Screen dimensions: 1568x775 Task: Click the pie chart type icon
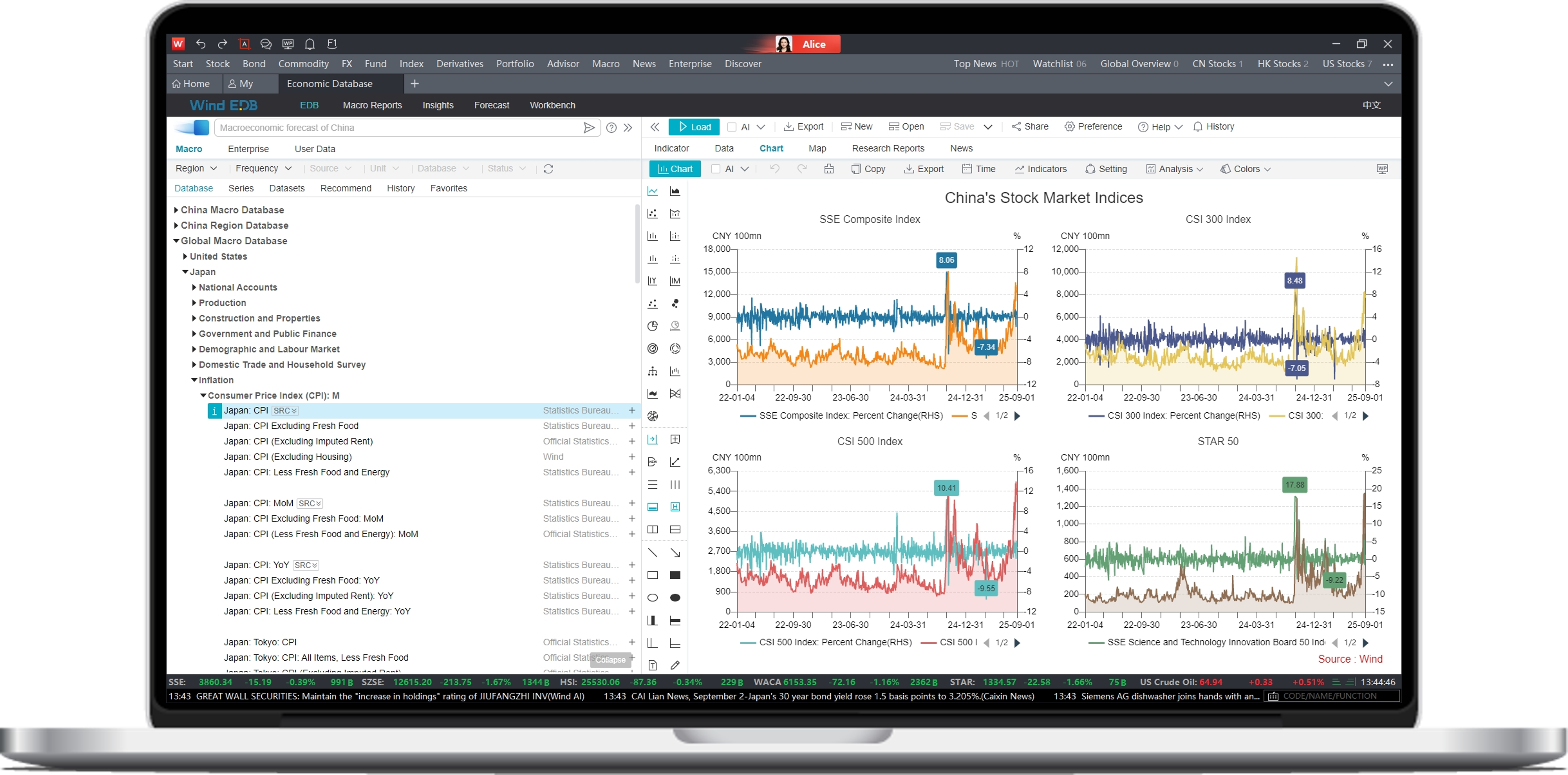(652, 326)
